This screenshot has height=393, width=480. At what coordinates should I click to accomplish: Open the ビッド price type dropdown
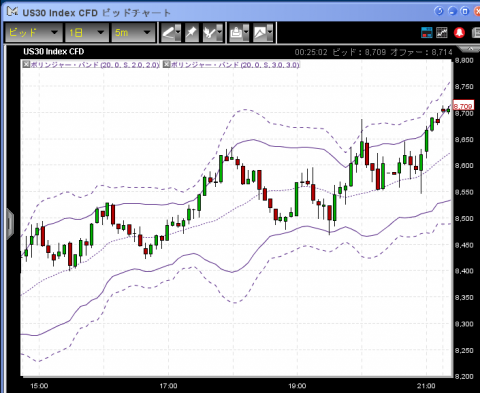coord(33,33)
